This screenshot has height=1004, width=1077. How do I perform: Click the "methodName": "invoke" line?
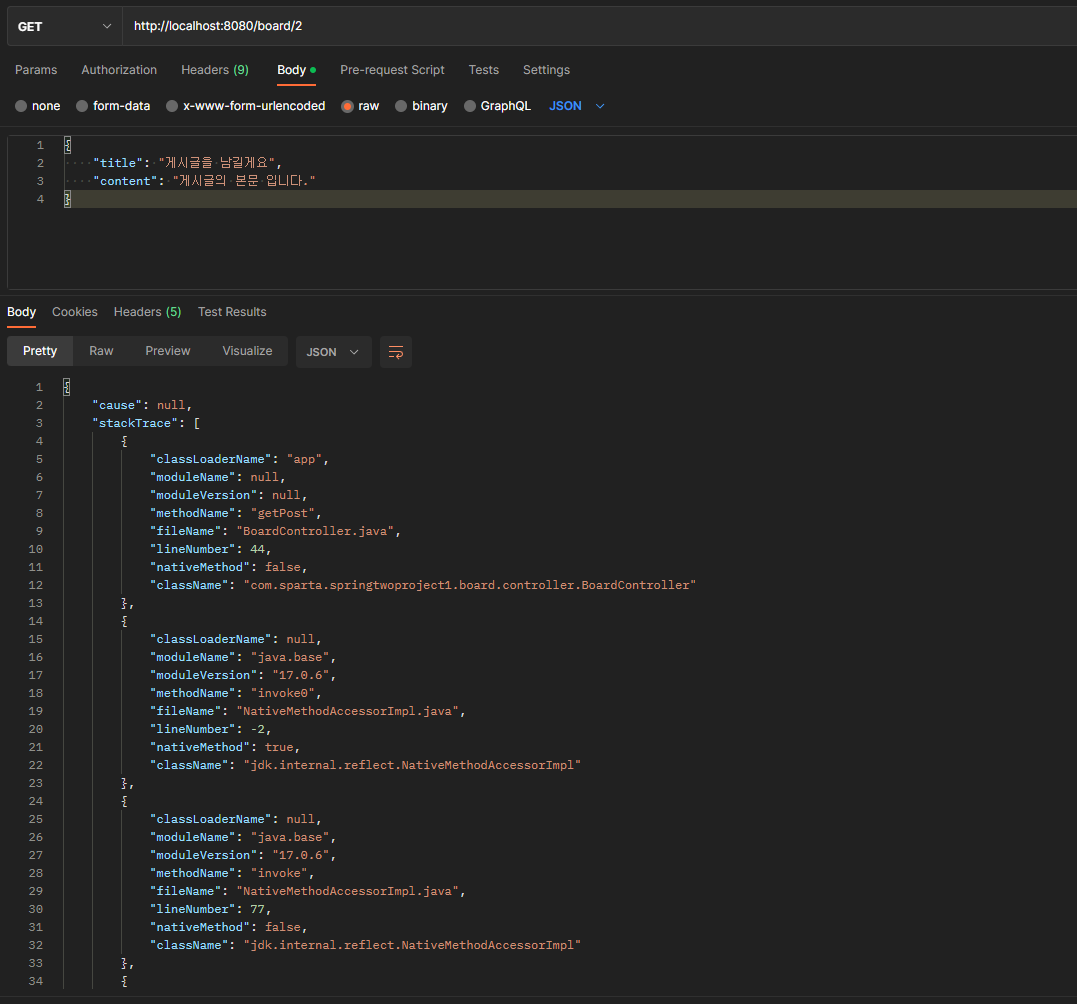pos(232,873)
